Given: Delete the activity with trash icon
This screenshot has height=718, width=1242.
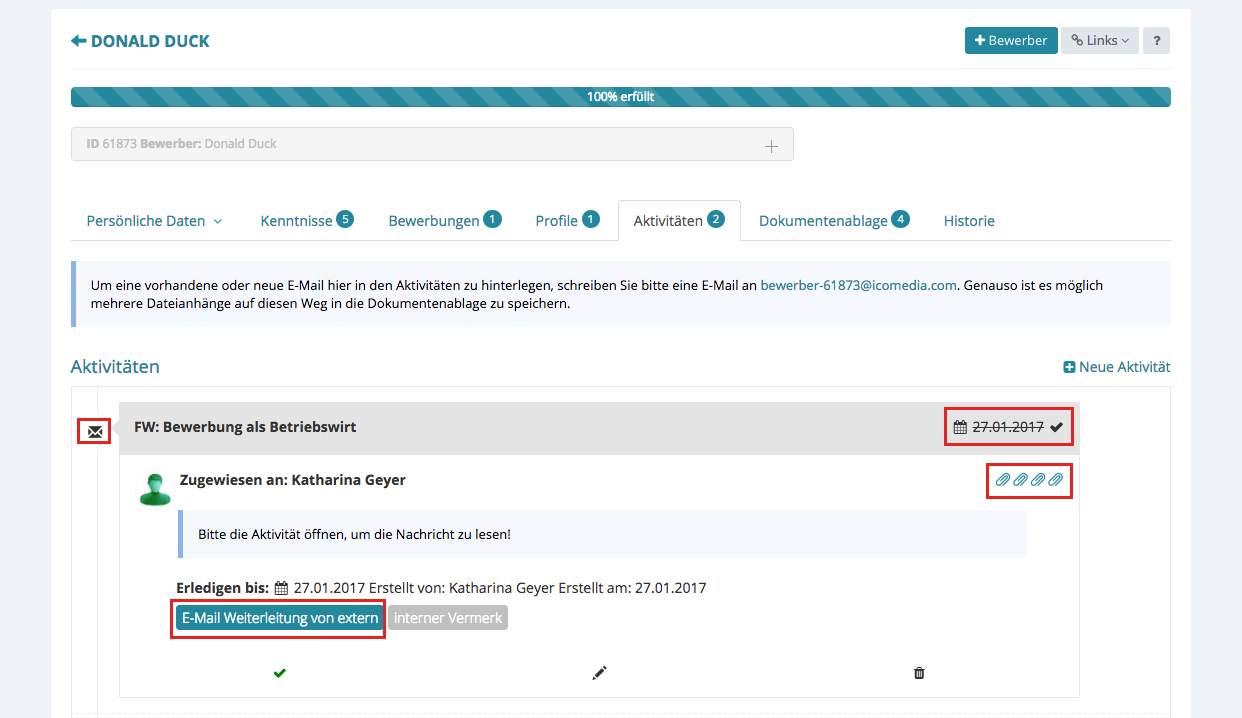Looking at the screenshot, I should click(919, 673).
